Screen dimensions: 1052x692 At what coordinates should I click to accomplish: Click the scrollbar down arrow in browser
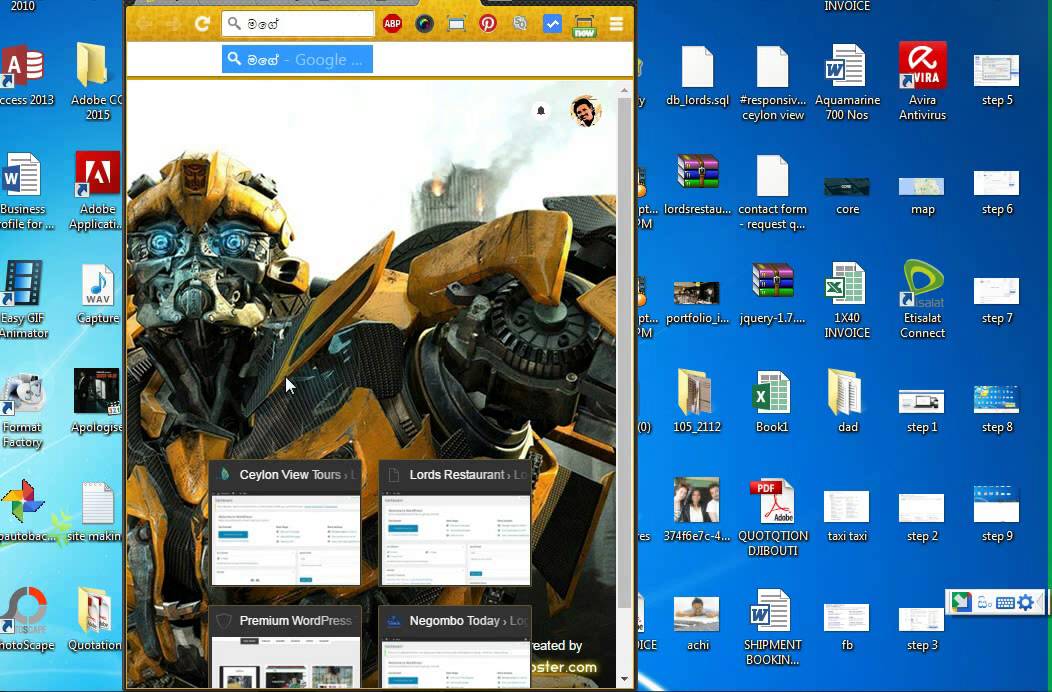coord(625,679)
